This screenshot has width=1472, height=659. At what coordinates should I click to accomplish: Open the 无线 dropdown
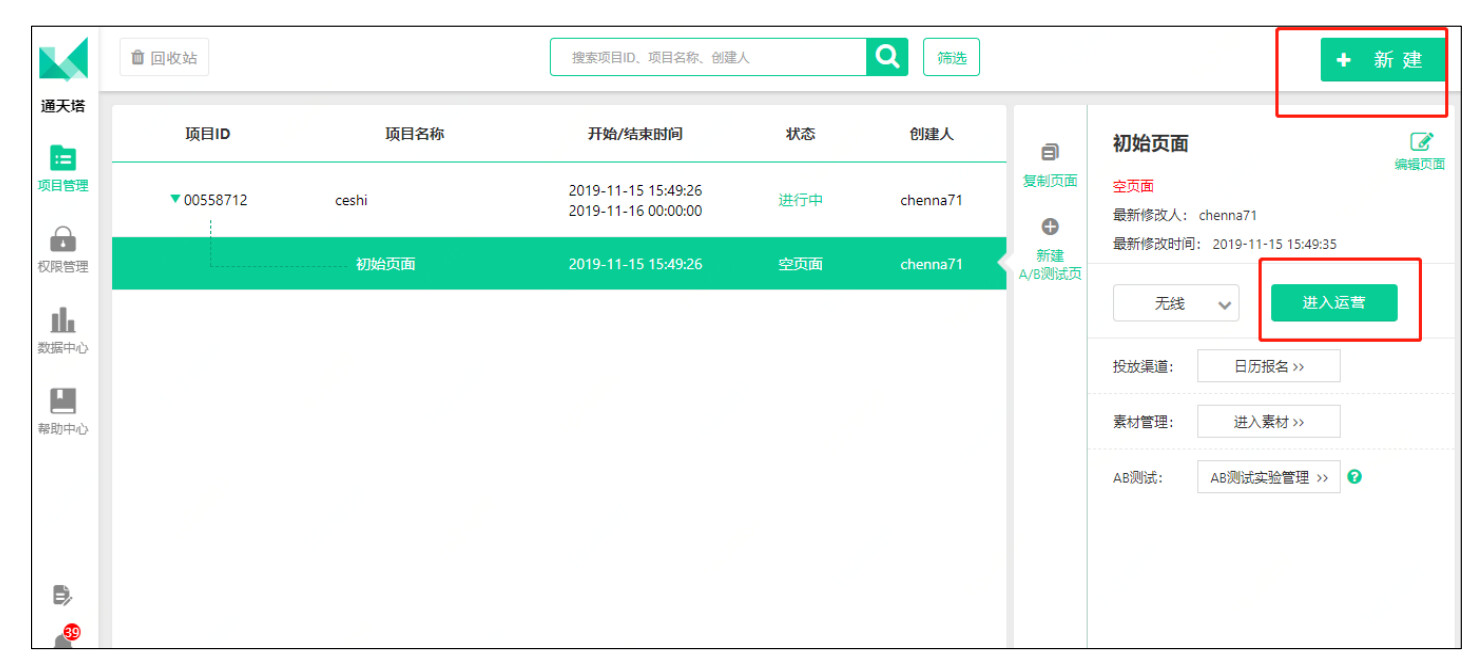pos(1176,303)
